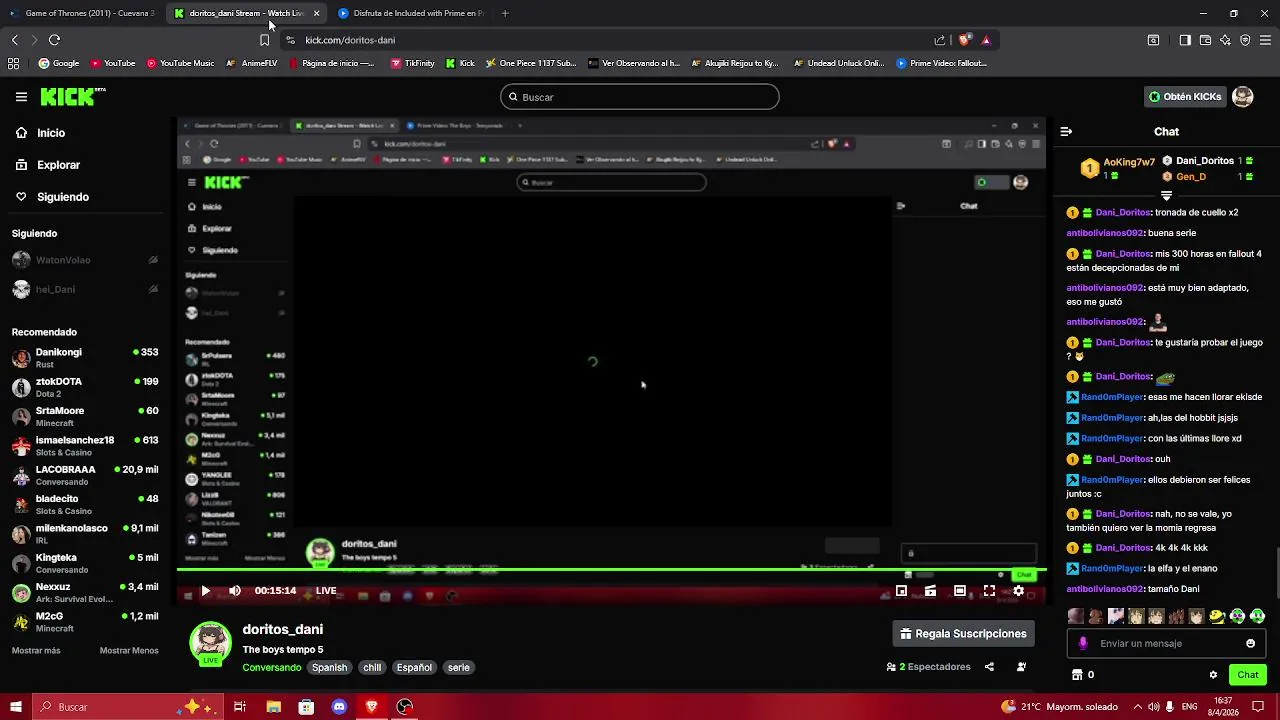The image size is (1280, 720).
Task: Enable mini player mode
Action: [x=901, y=591]
